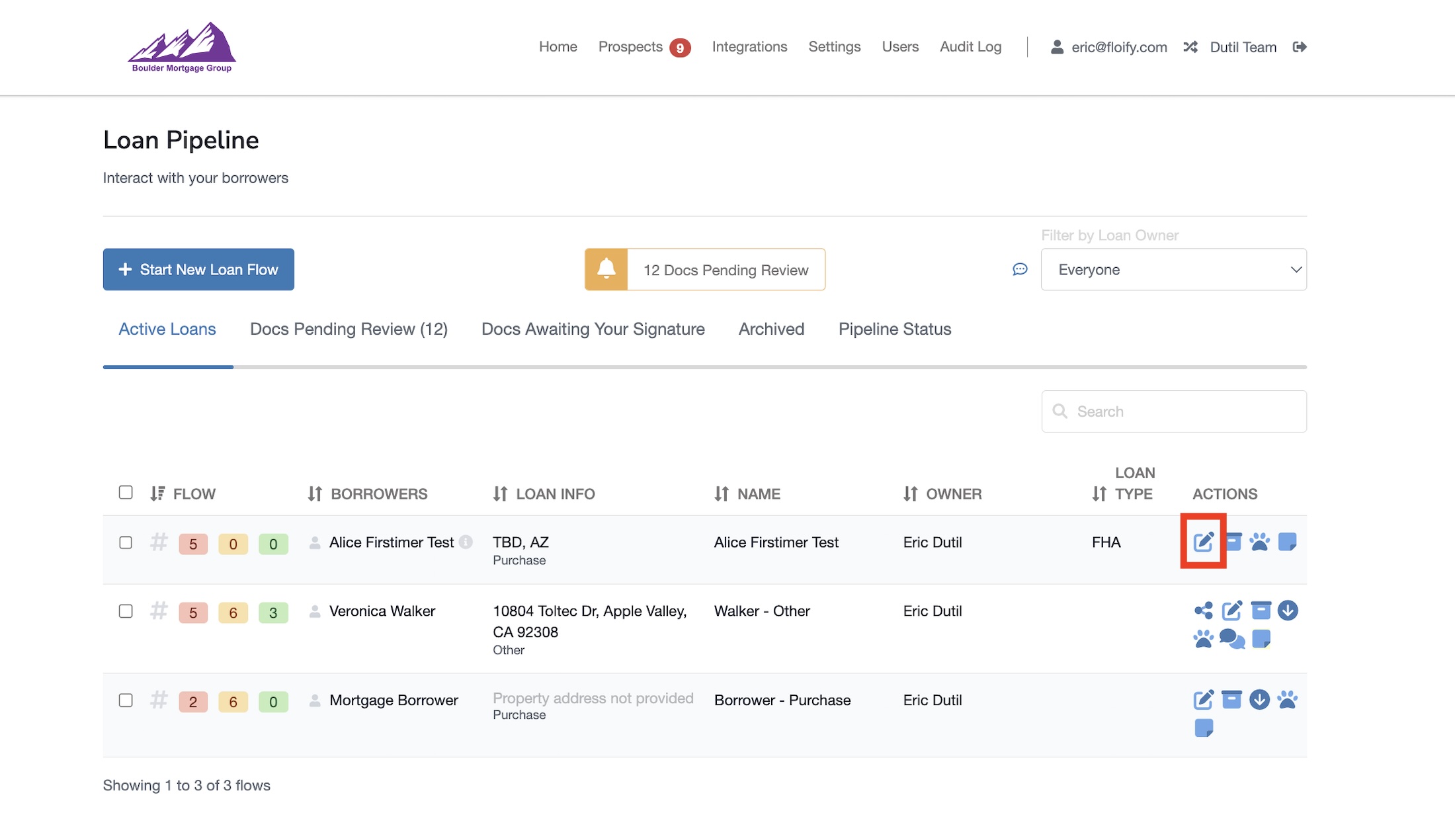
Task: Switch to the Archived tab
Action: click(771, 329)
